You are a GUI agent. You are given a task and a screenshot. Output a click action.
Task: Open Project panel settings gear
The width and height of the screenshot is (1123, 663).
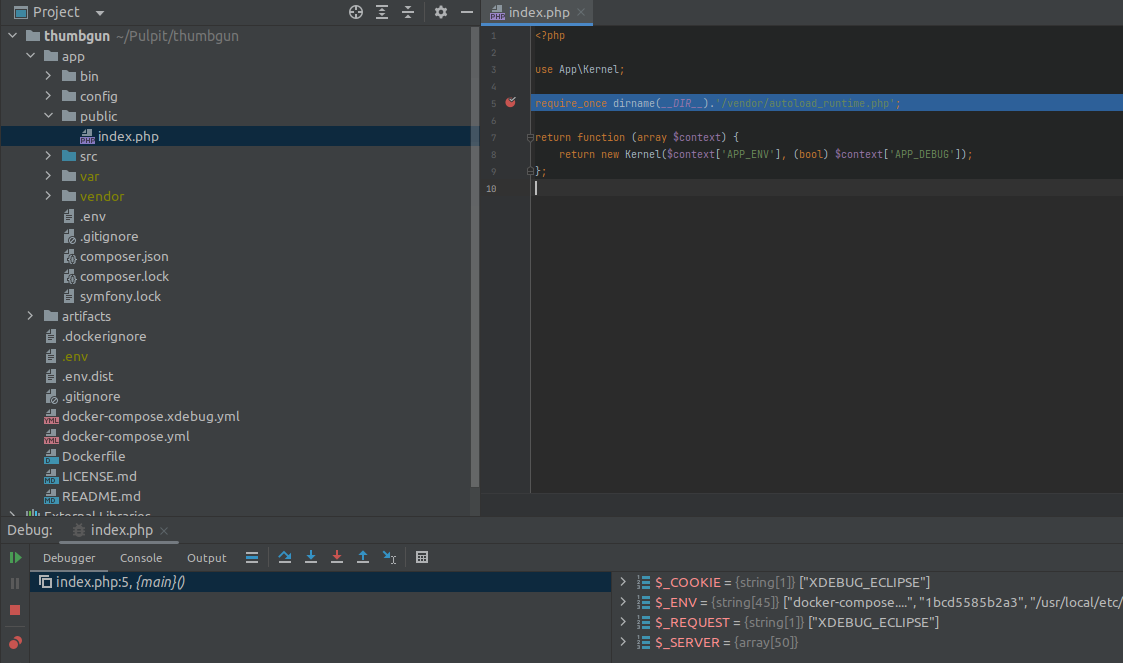[440, 12]
